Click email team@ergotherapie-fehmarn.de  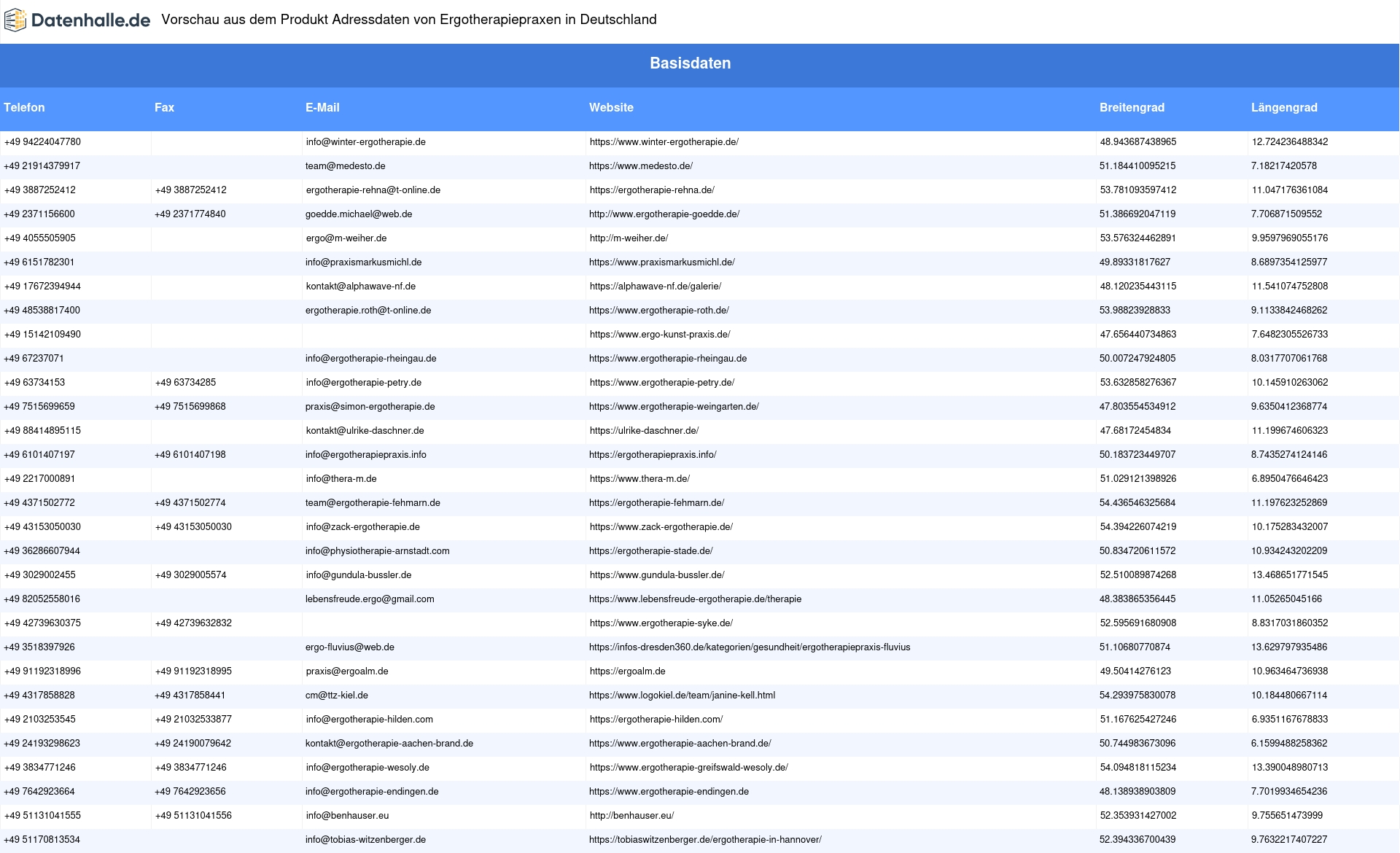pos(373,503)
